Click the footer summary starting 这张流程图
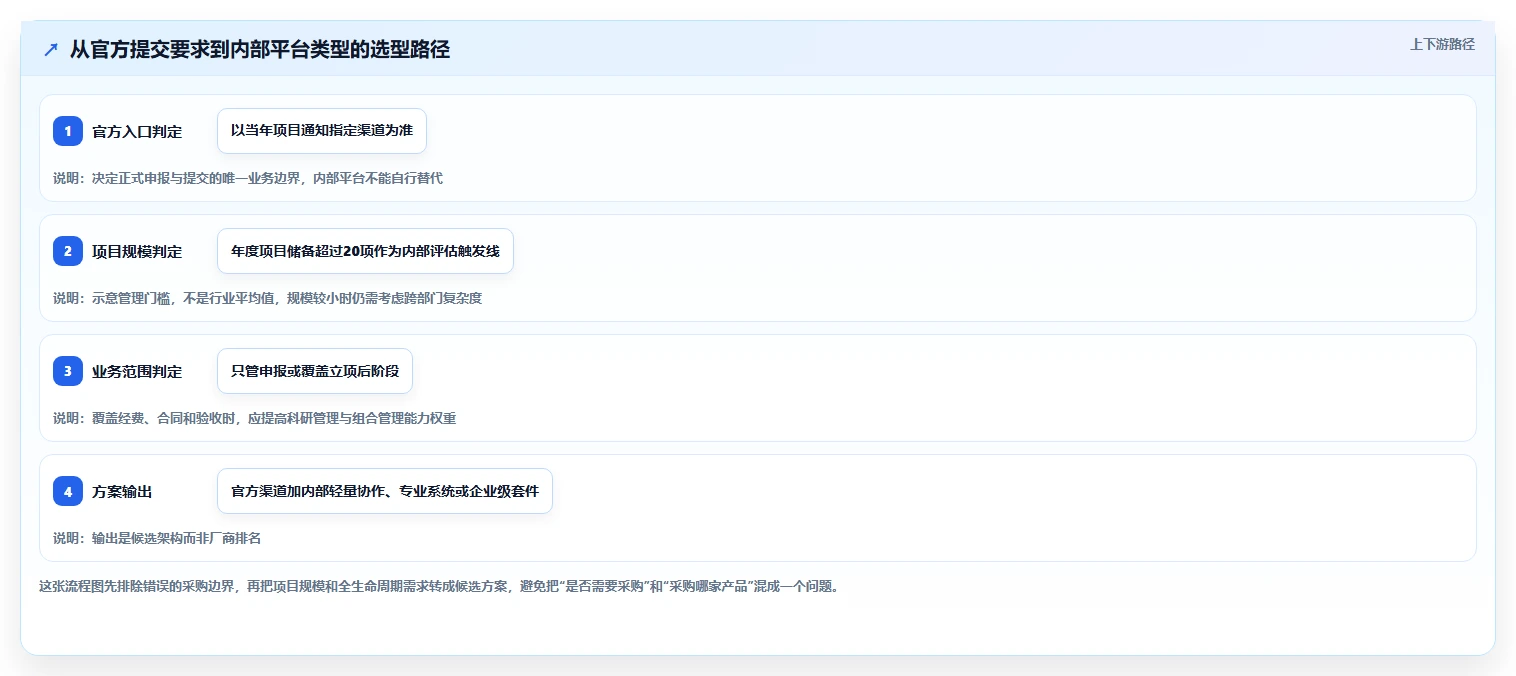Screen dimensions: 1516x676 coord(441,586)
